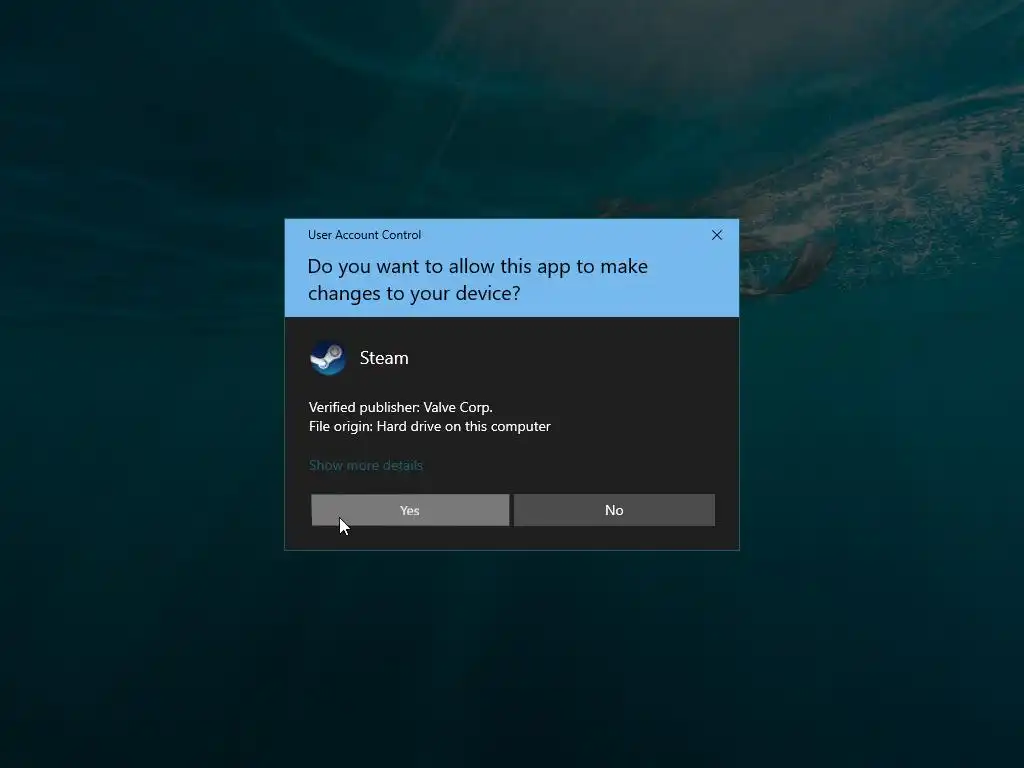1024x768 pixels.
Task: Click Yes to allow Steam changes
Action: [410, 510]
